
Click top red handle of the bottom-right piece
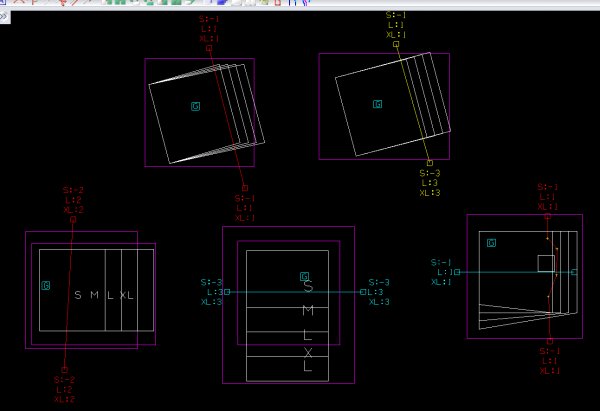548,215
